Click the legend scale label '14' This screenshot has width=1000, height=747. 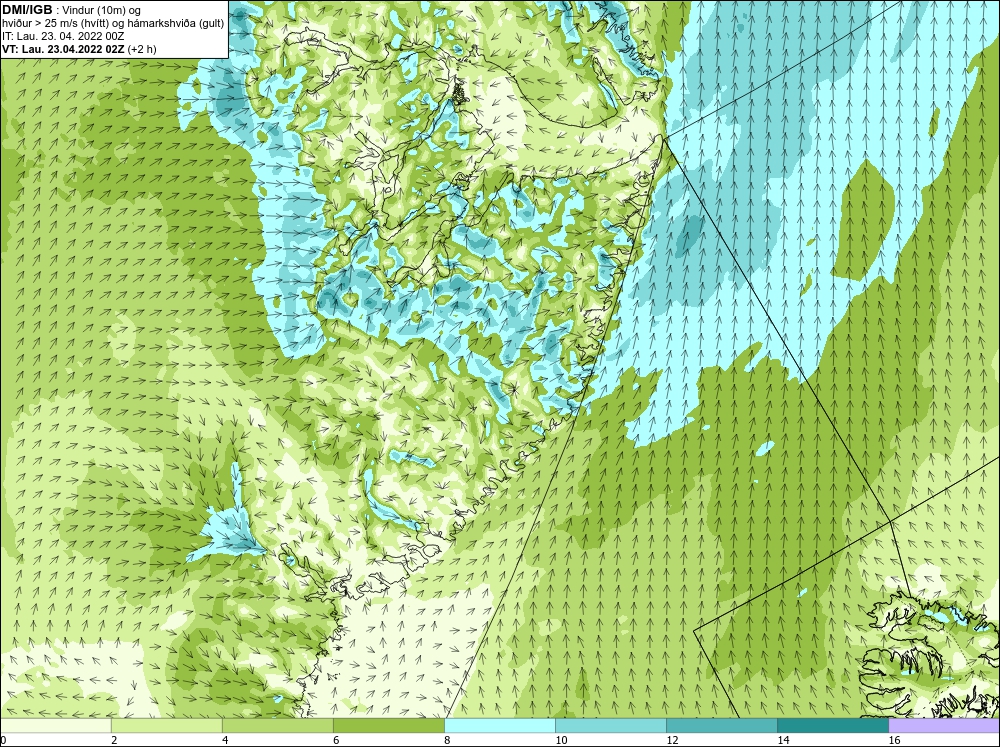pyautogui.click(x=783, y=740)
